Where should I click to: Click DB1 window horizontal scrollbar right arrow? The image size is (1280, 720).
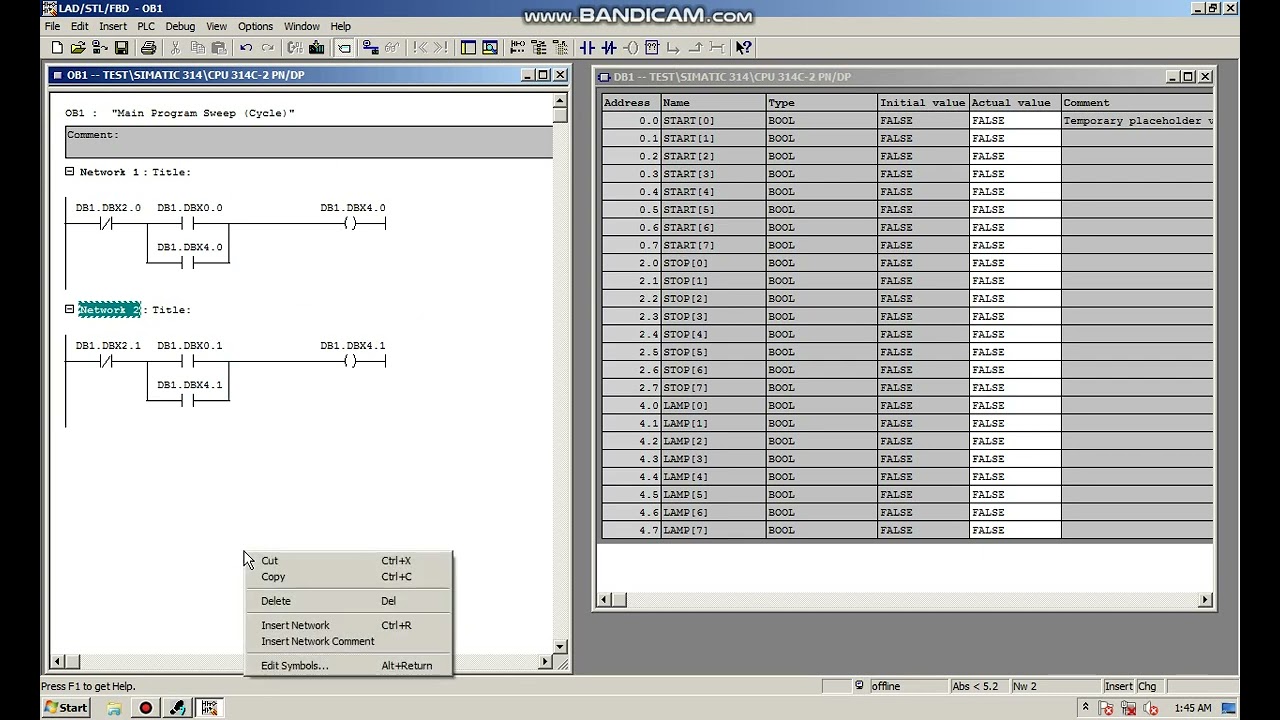(x=1205, y=600)
